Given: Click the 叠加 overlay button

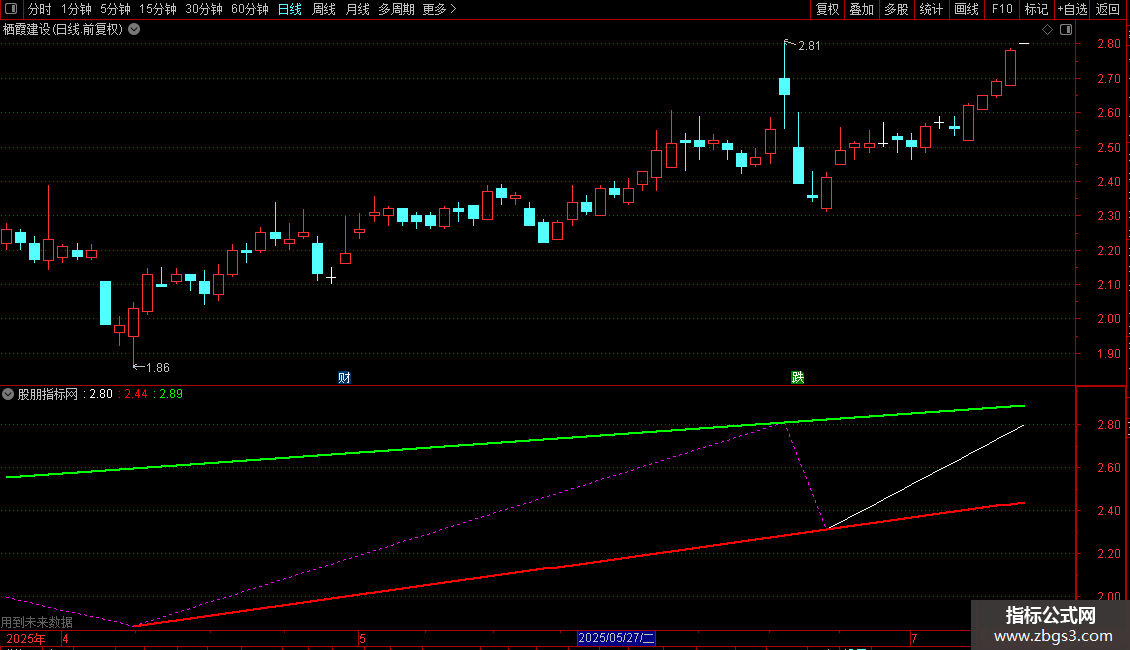Looking at the screenshot, I should point(862,9).
